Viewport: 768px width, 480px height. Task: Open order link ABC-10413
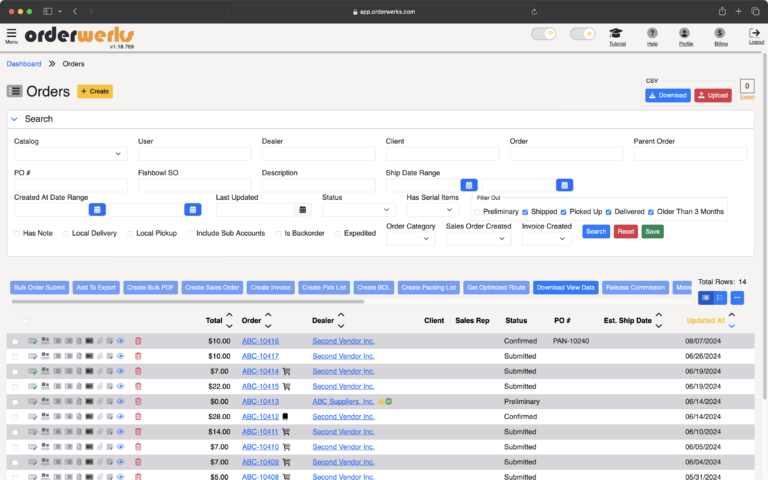click(260, 402)
